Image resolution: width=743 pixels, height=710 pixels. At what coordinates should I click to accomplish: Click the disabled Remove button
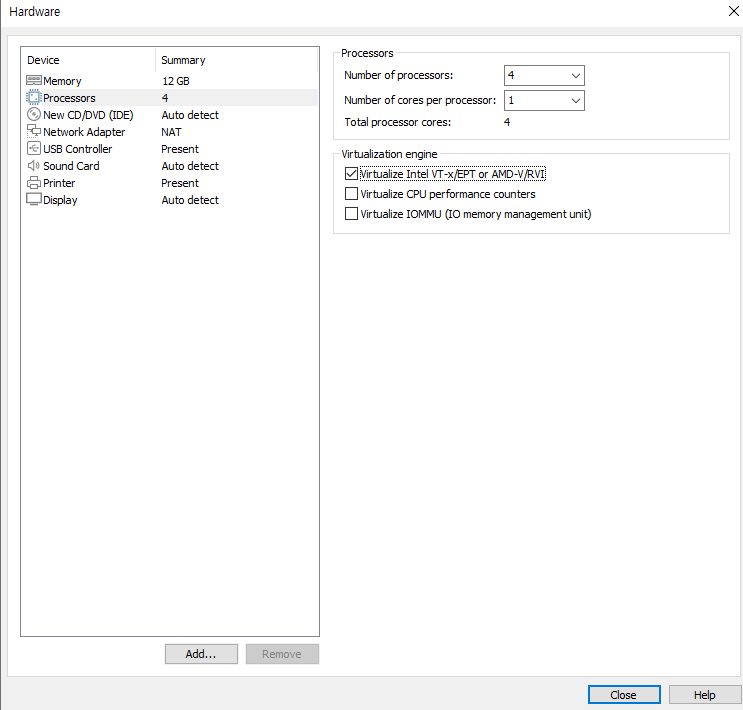tap(282, 654)
